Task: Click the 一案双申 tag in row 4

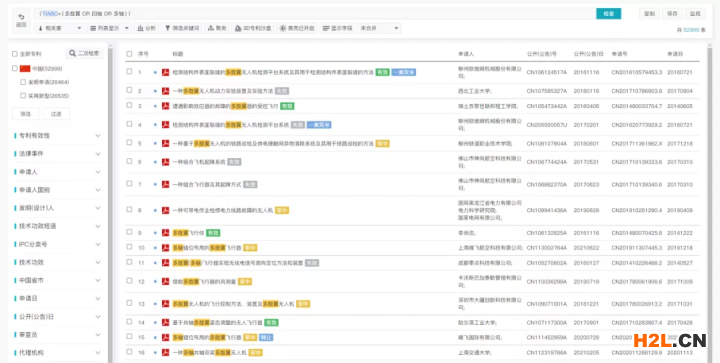Action: (319, 125)
